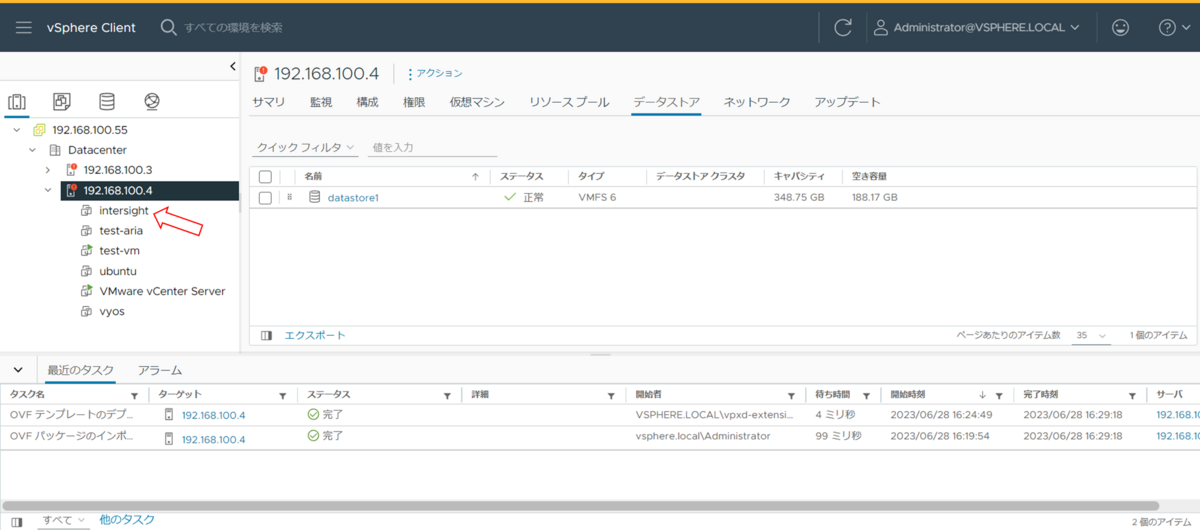
Task: Open the クイック フィルタ dropdown
Action: (306, 147)
